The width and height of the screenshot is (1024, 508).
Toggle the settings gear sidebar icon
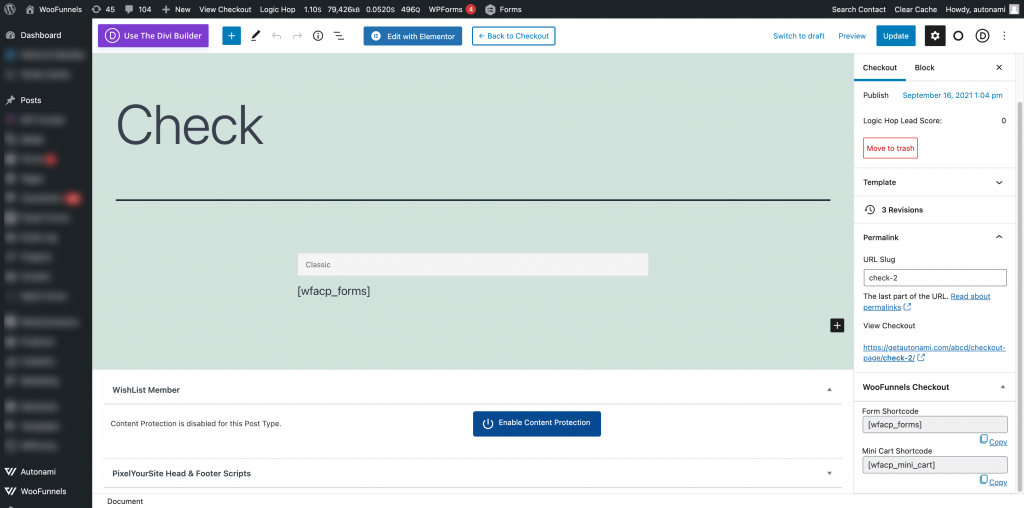[935, 36]
